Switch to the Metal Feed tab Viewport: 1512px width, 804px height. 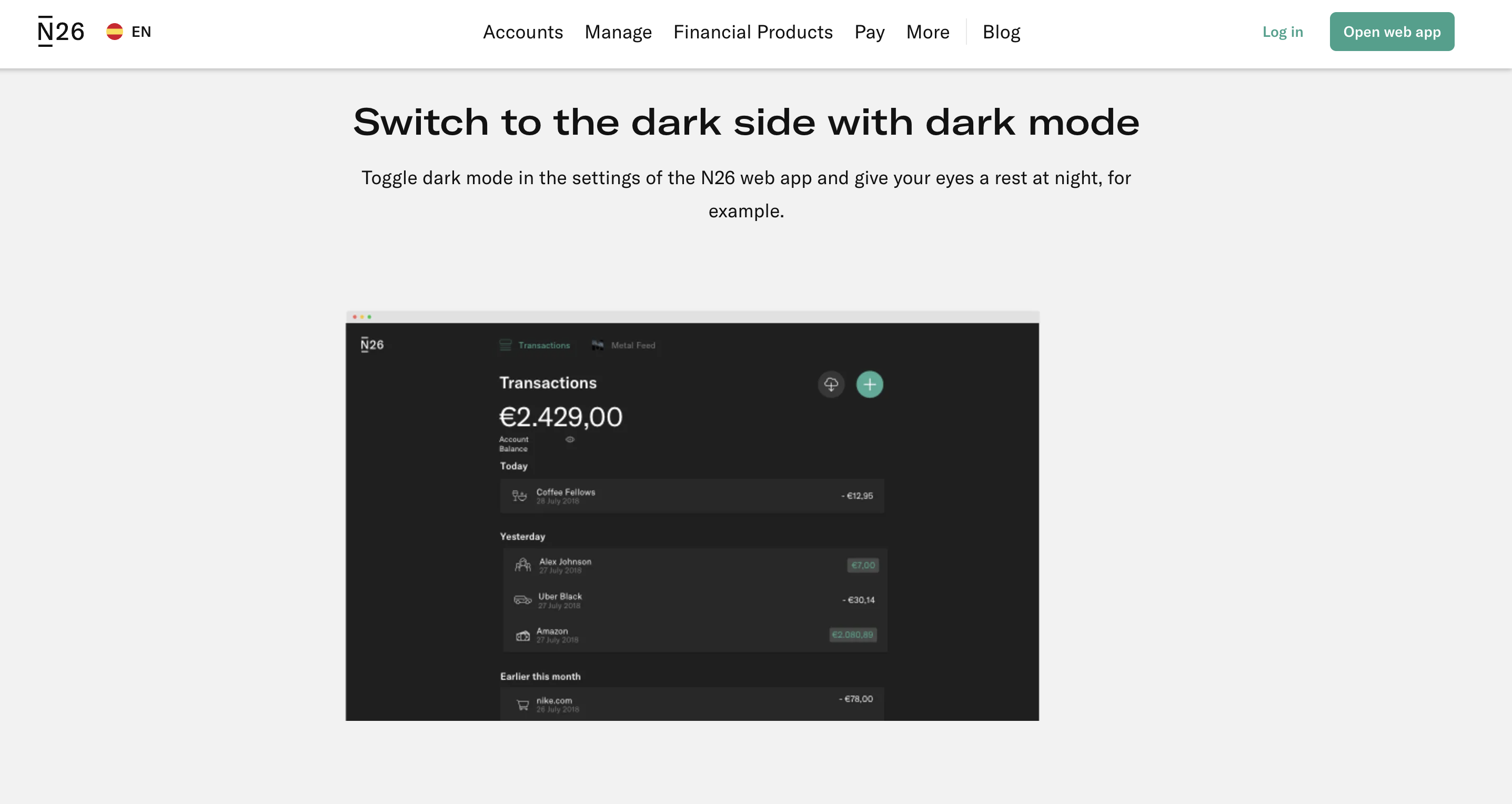[633, 346]
